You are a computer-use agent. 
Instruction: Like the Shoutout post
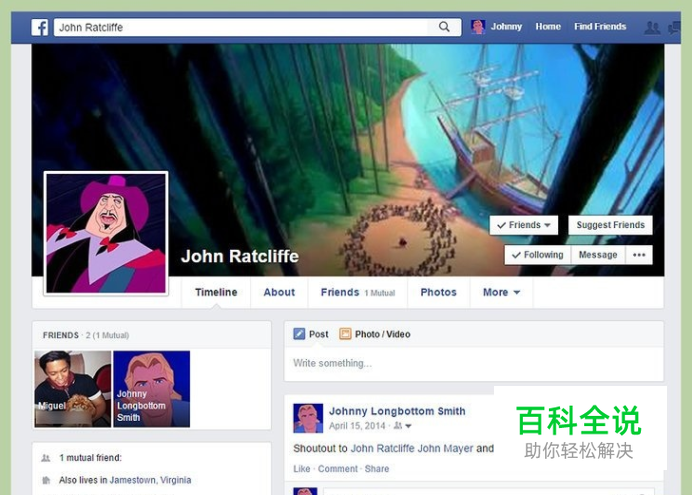pos(301,469)
